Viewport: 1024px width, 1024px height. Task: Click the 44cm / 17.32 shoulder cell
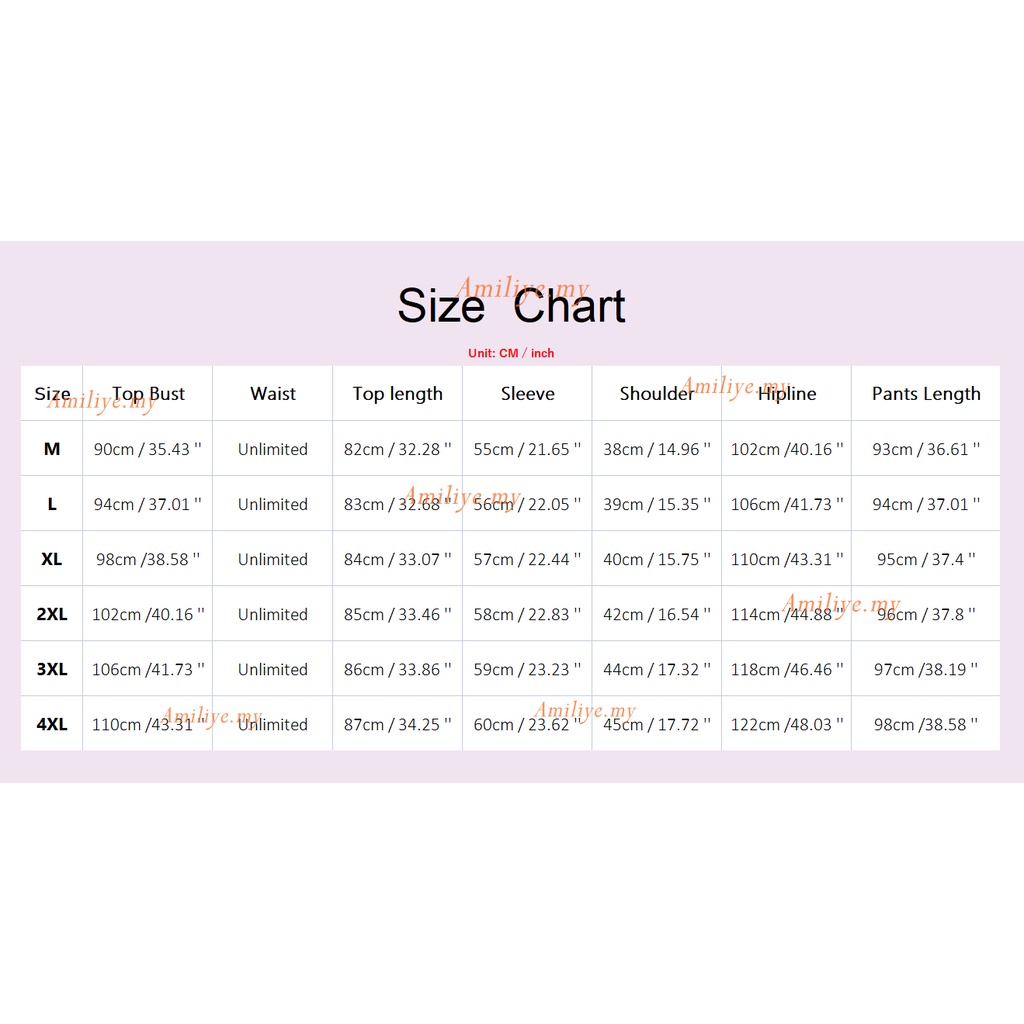(x=656, y=670)
